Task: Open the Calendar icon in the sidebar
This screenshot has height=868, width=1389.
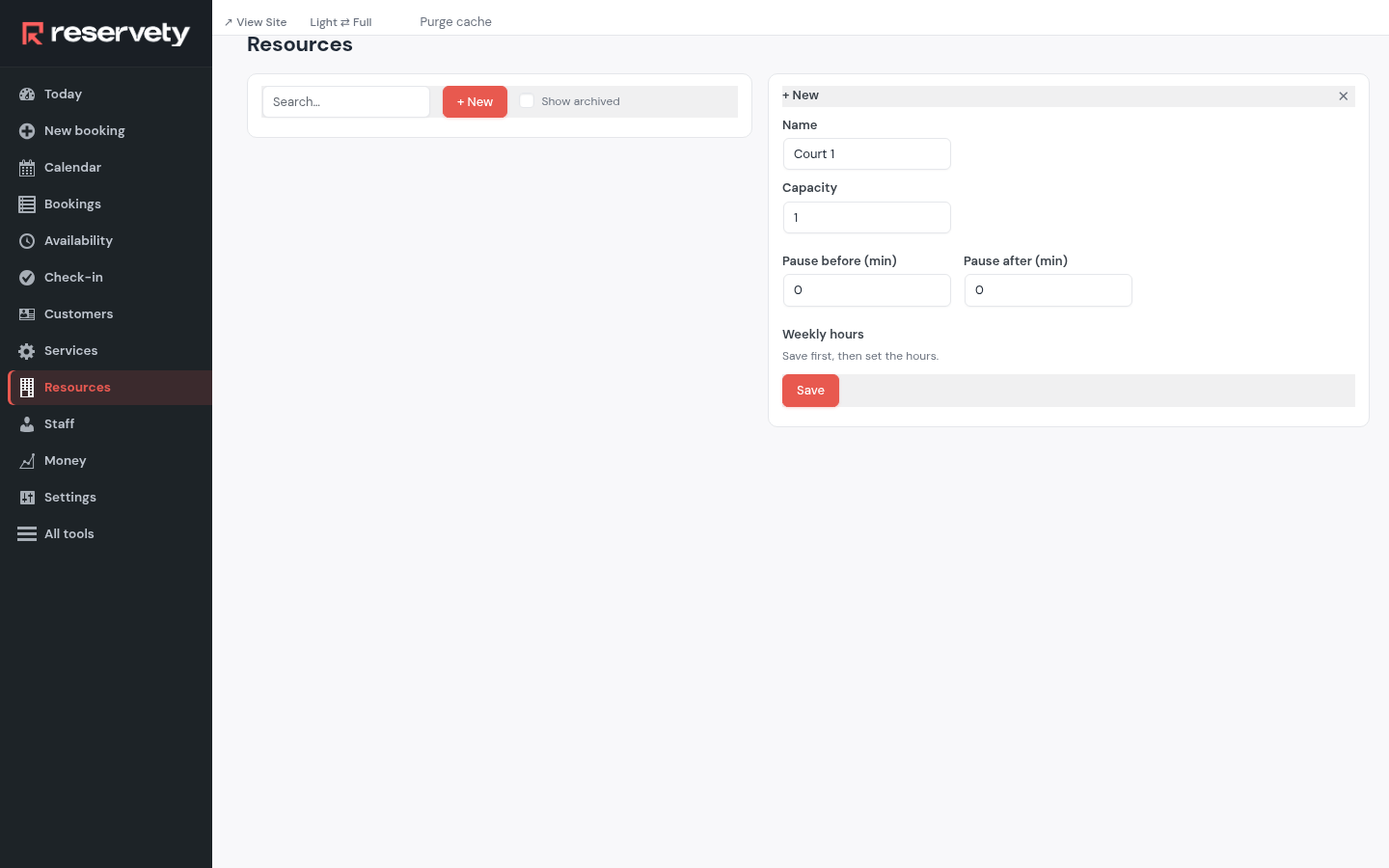Action: pyautogui.click(x=27, y=168)
